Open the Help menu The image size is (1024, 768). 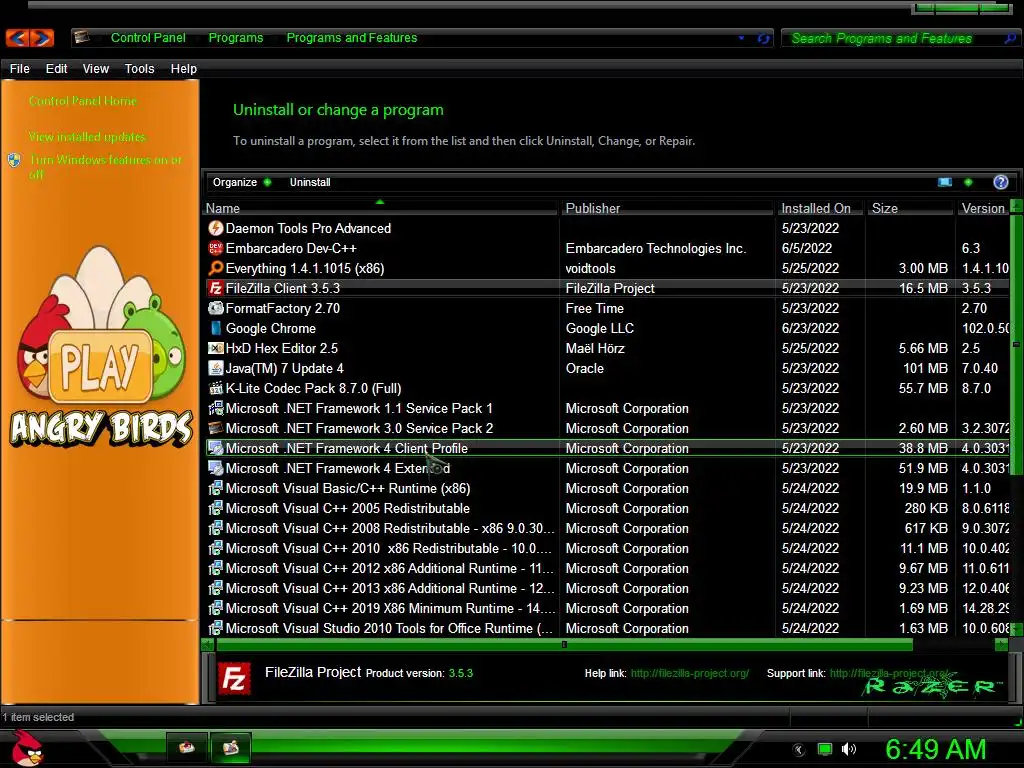click(x=184, y=69)
